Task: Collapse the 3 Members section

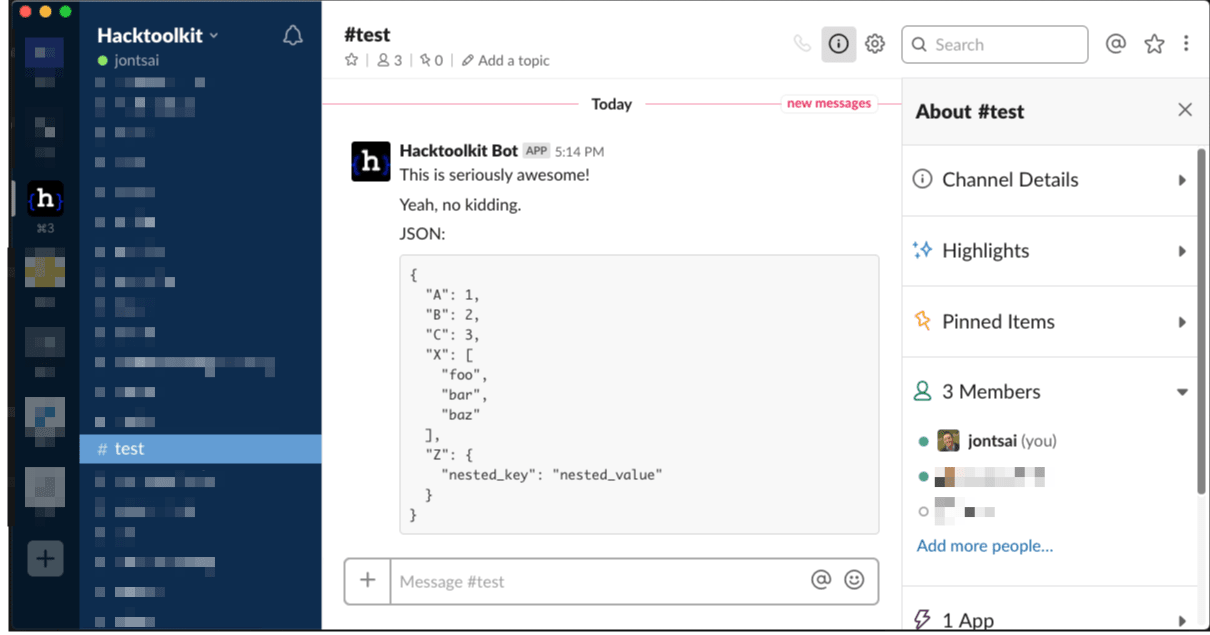Action: tap(1049, 392)
